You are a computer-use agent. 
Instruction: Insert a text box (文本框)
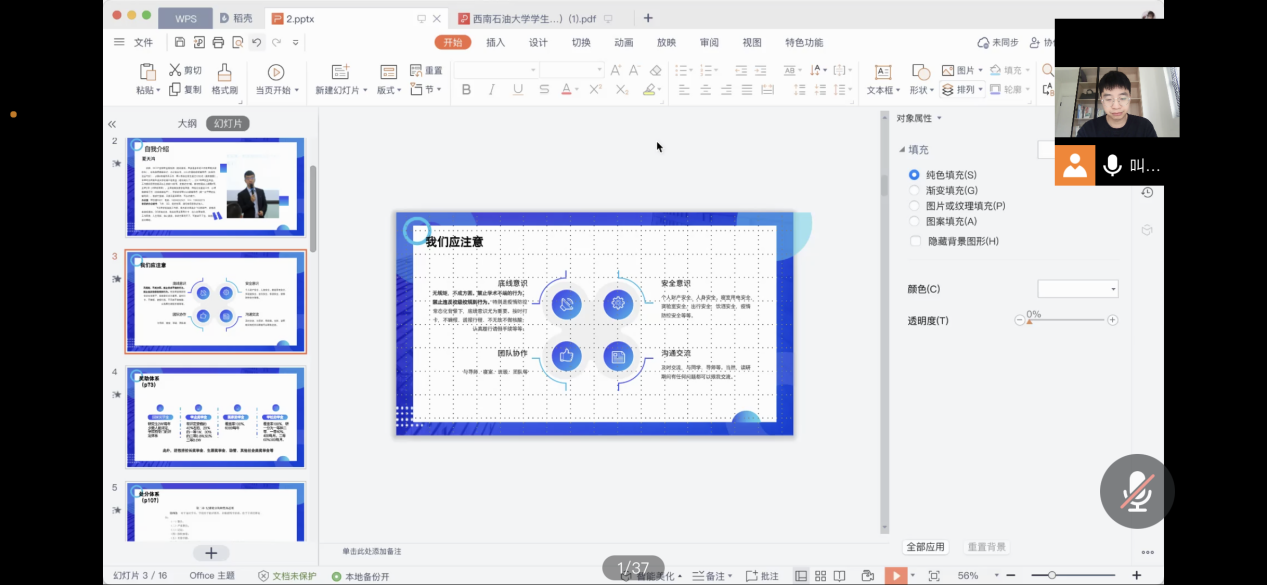[883, 80]
